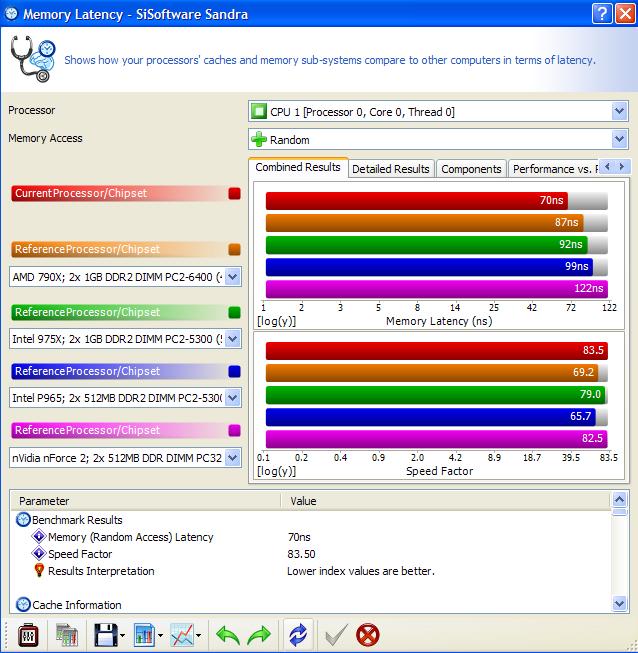This screenshot has height=653, width=638.
Task: Switch to the Detailed Results tab
Action: (391, 169)
